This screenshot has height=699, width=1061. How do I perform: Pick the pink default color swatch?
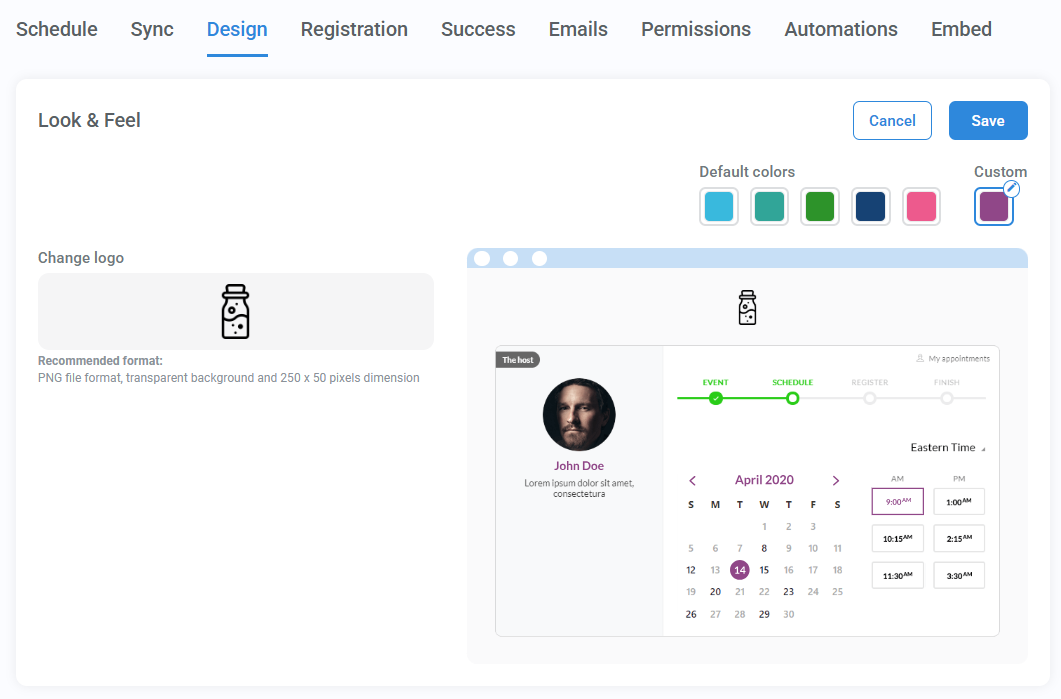click(921, 206)
